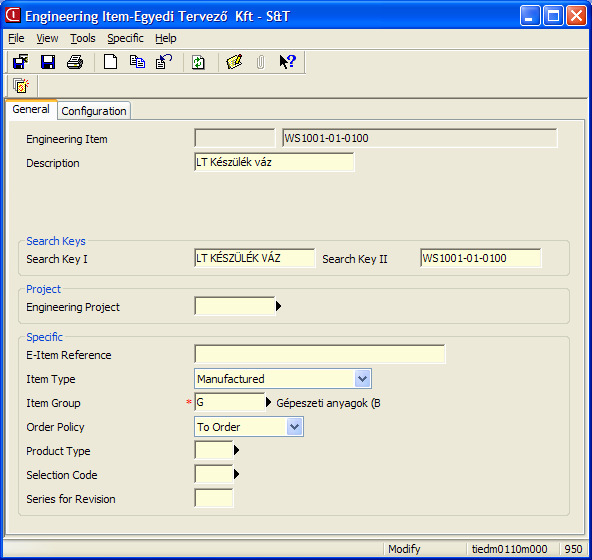Click the Series for Revision field

[x=214, y=498]
